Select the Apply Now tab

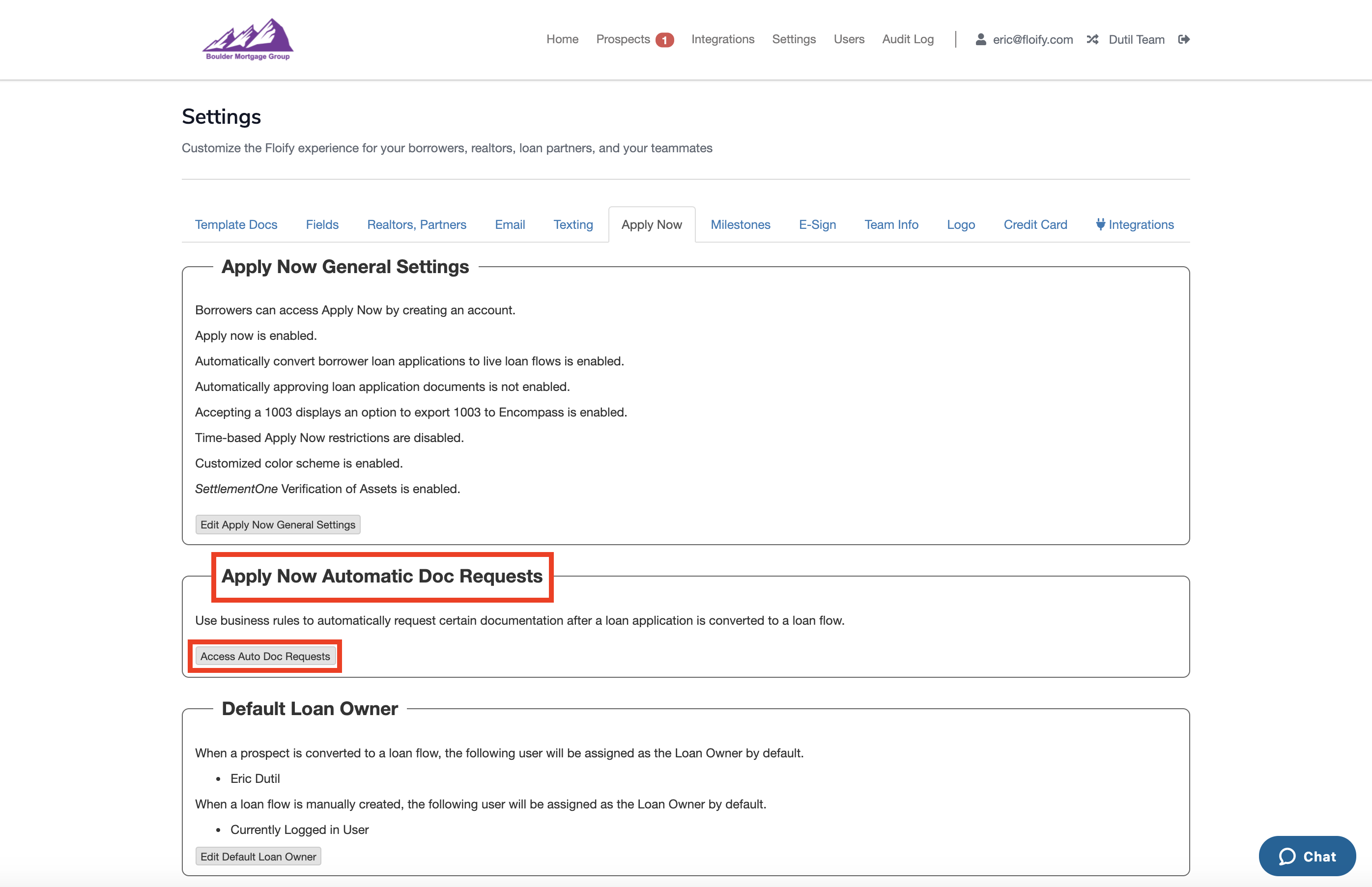(x=652, y=224)
